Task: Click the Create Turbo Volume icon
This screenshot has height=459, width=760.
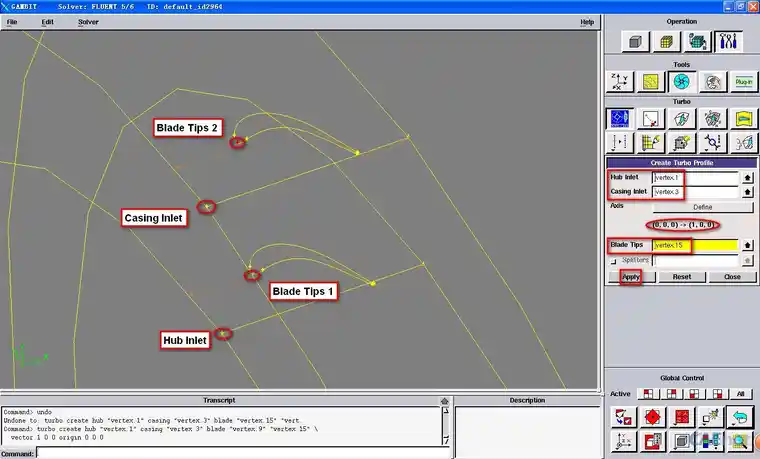Action: 681,119
